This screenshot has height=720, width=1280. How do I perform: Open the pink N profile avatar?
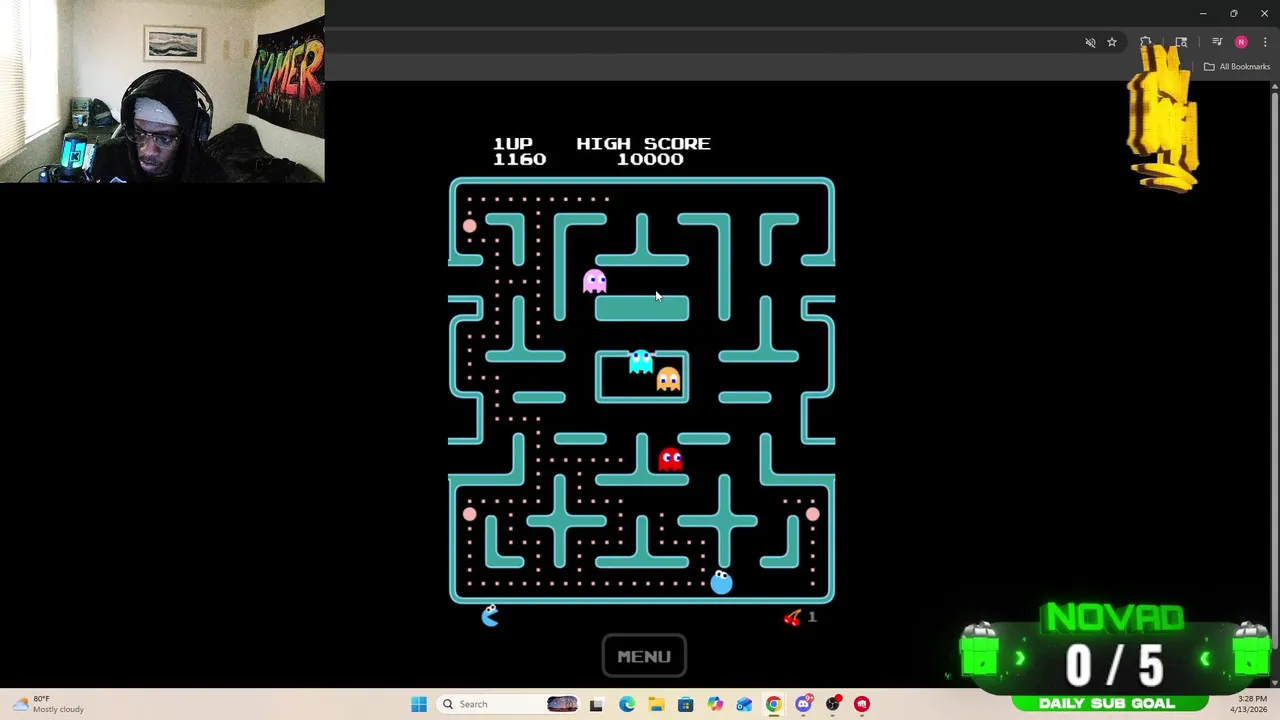1241,42
